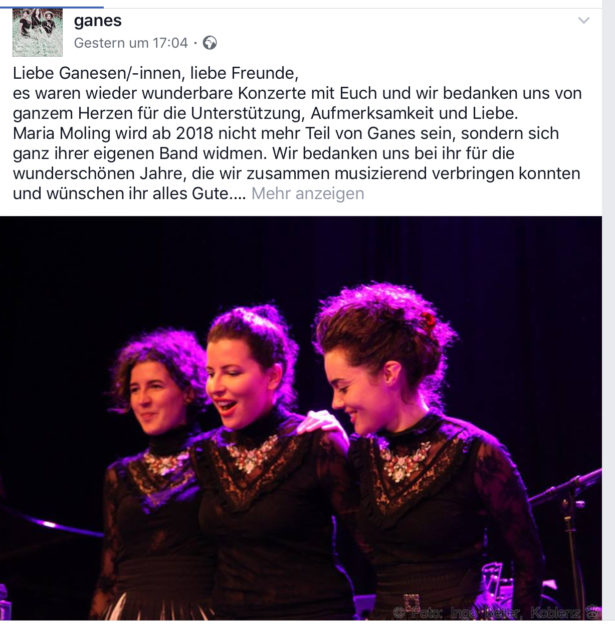This screenshot has width=615, height=625.
Task: Click the photo credit watermark
Action: point(496,611)
